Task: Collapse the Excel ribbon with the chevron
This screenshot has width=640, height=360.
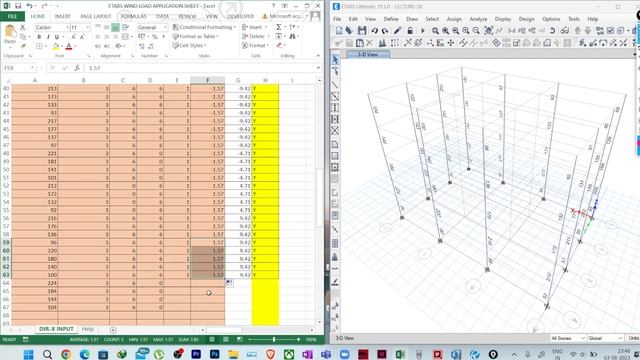Action: click(318, 56)
